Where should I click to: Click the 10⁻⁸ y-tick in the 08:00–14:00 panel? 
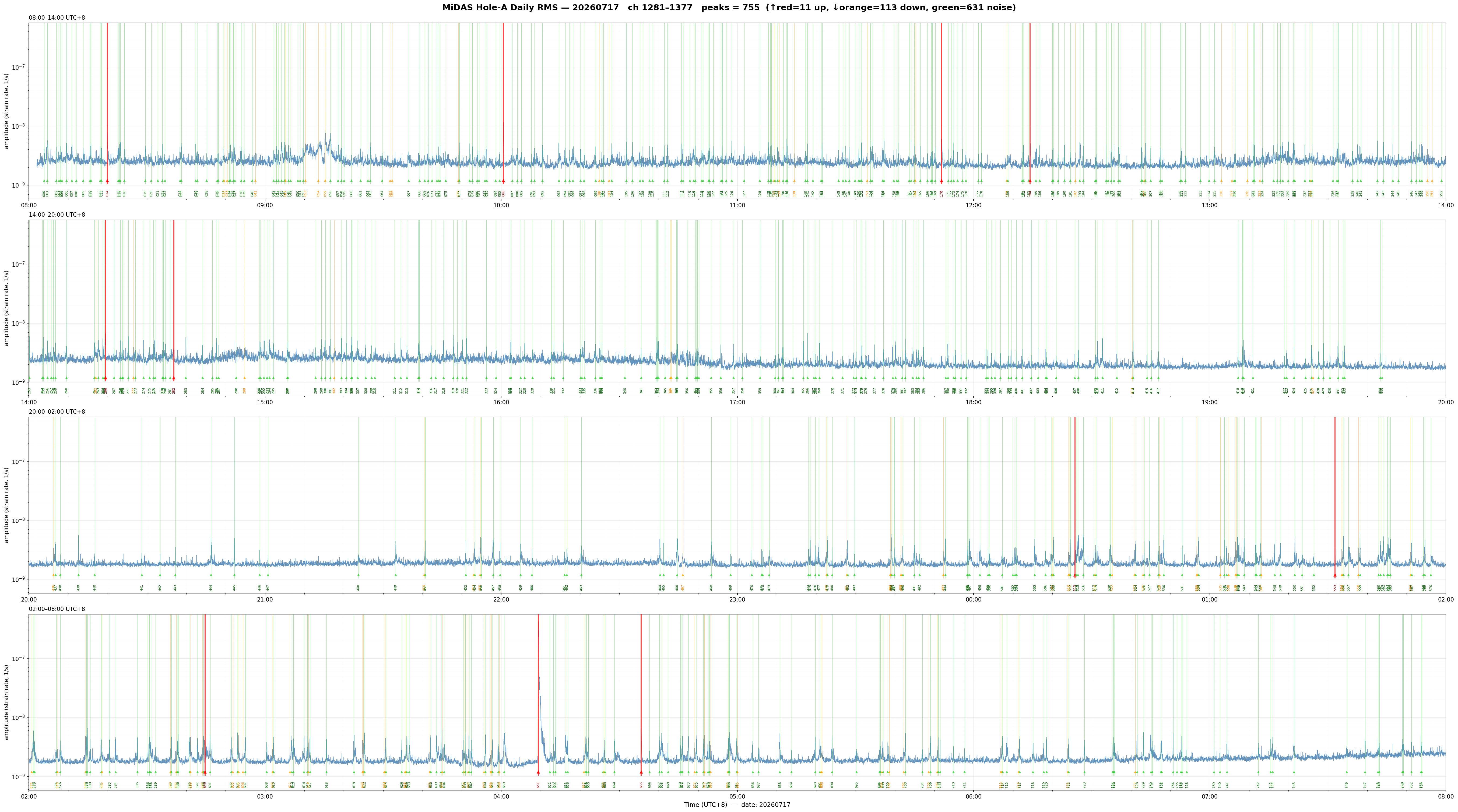pos(19,126)
